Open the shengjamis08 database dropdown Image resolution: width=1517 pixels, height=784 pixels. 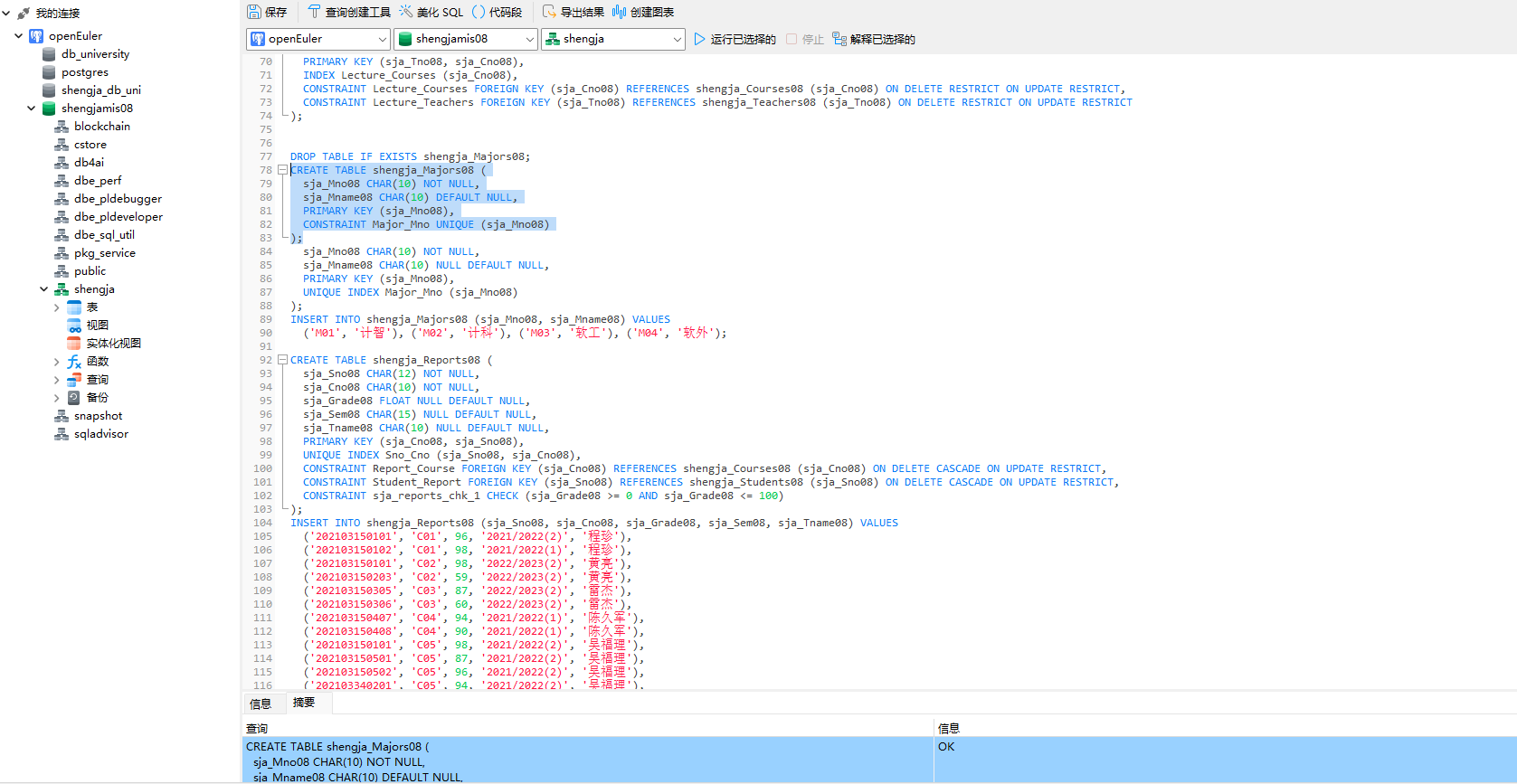[530, 39]
